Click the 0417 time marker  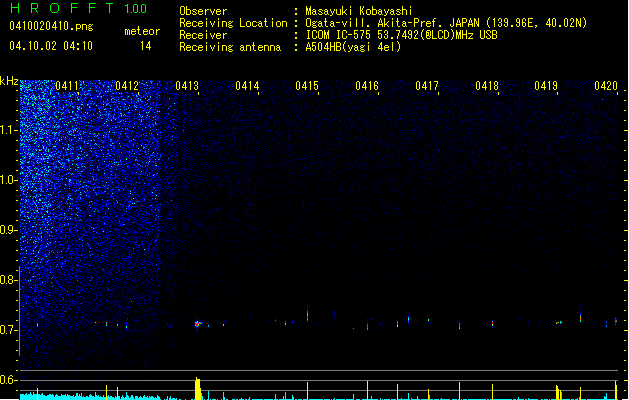tap(427, 86)
